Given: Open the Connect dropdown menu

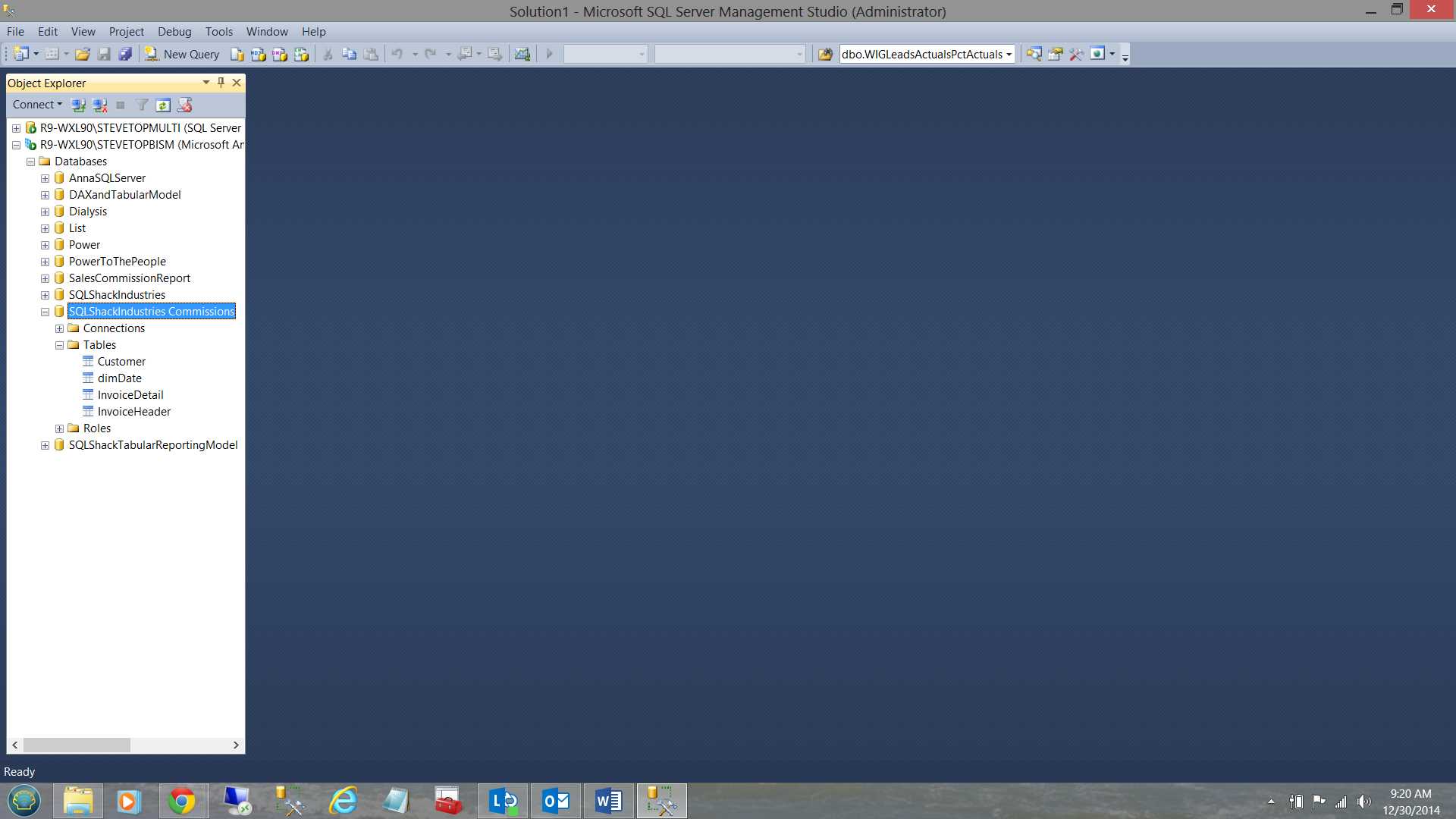Looking at the screenshot, I should coord(37,105).
